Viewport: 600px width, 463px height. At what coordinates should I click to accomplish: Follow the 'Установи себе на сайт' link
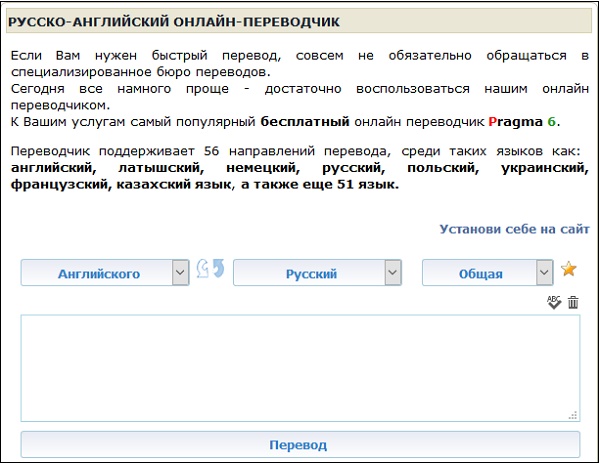point(514,229)
